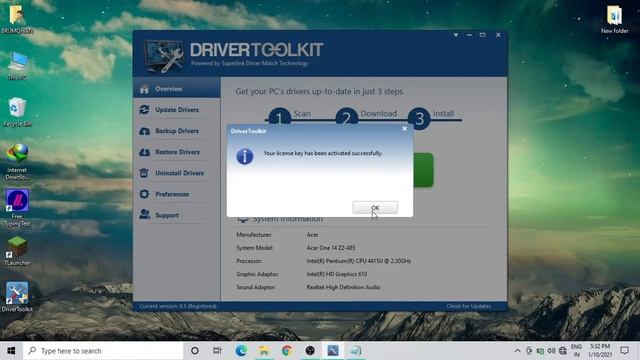Click the current version status text
Viewport: 640px width, 360px height.
(x=178, y=306)
